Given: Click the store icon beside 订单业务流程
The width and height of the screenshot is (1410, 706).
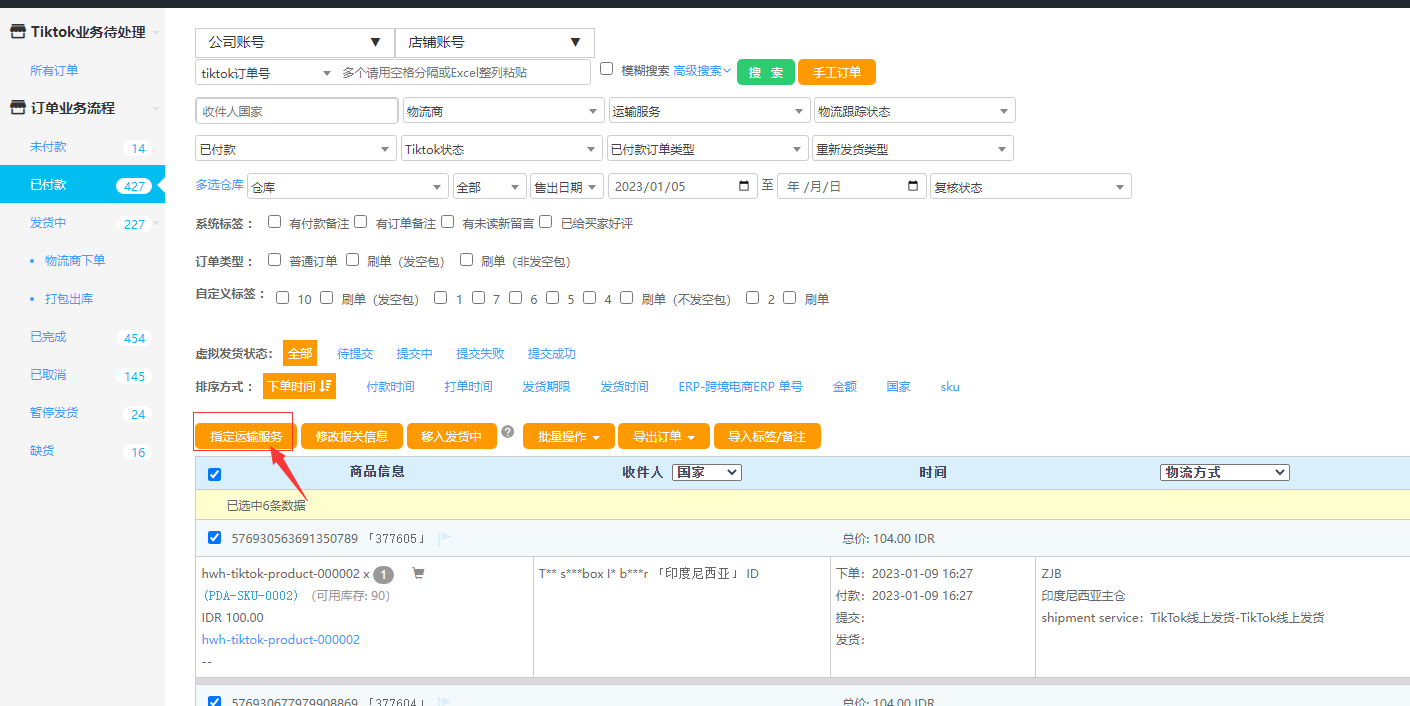Looking at the screenshot, I should [x=18, y=108].
